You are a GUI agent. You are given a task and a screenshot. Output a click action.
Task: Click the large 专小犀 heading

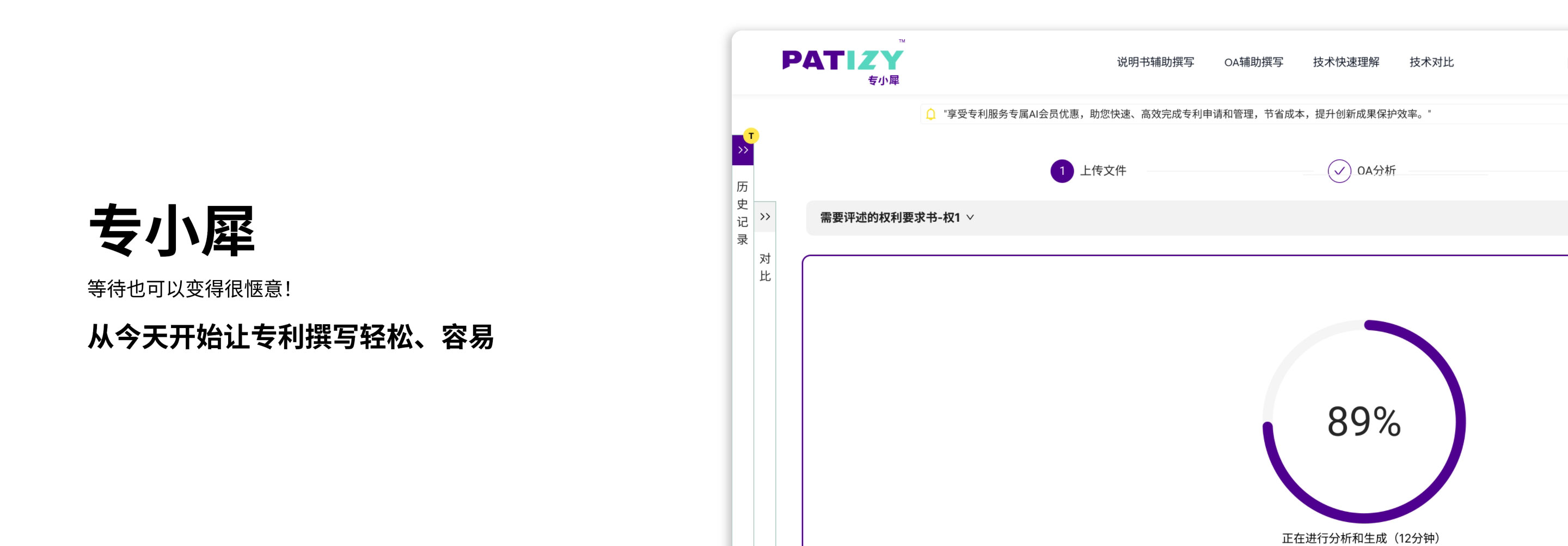click(171, 231)
